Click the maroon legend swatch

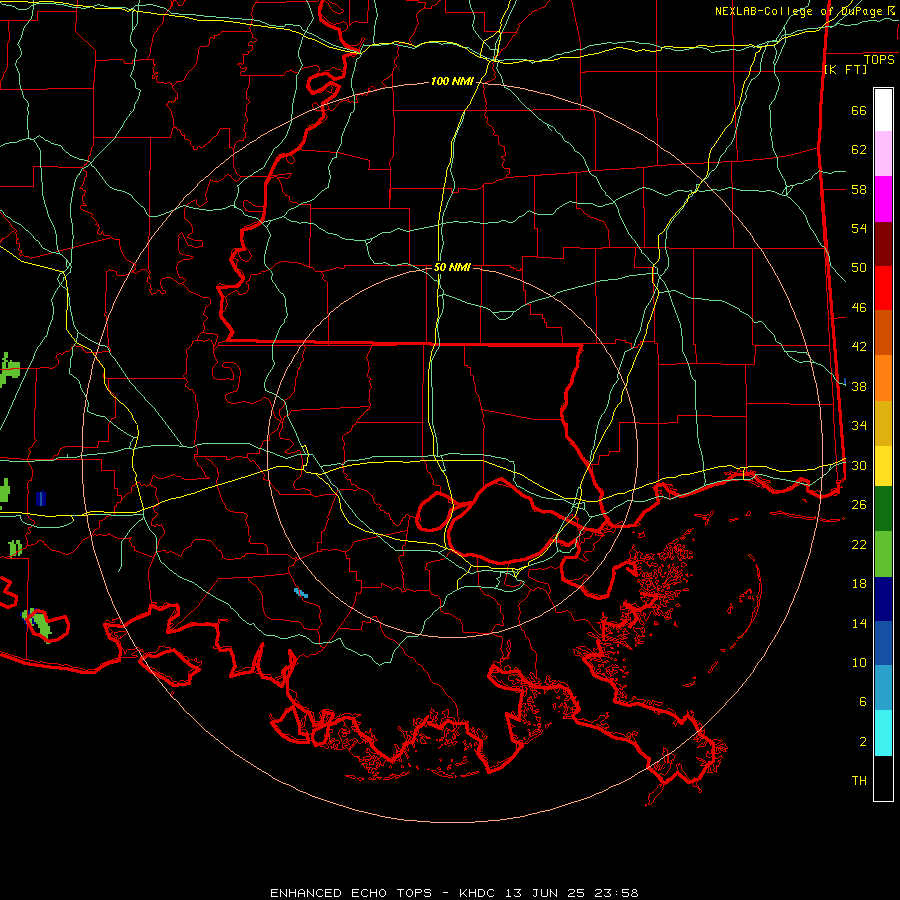tap(883, 245)
